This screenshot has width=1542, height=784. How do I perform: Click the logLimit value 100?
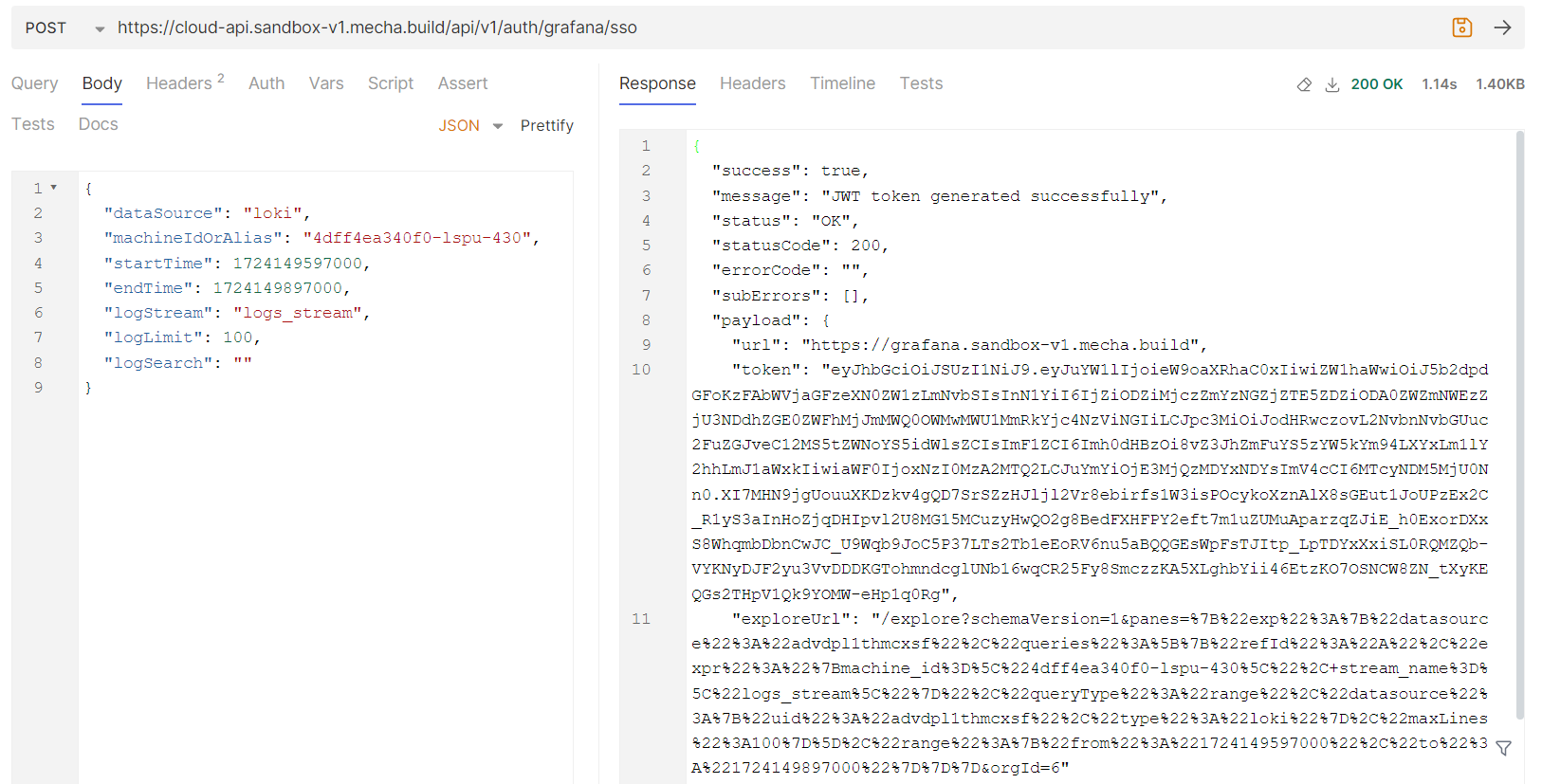[x=238, y=337]
